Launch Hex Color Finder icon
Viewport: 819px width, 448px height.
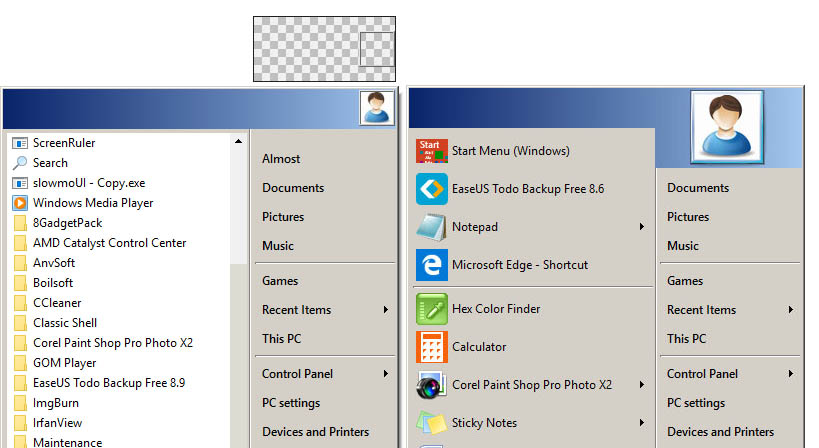(432, 309)
